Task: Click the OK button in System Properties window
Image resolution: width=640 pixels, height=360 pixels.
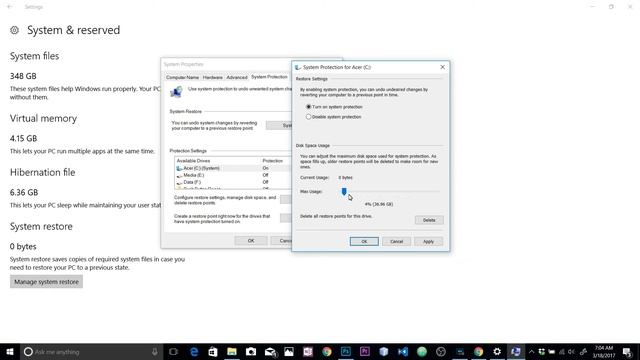Action: (x=251, y=240)
